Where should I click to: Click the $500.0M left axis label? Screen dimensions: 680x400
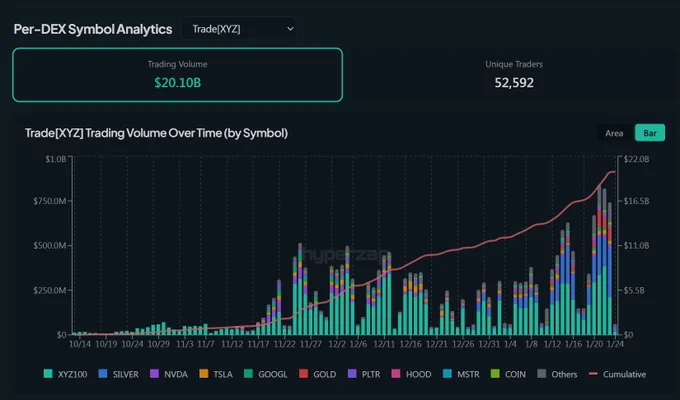[50, 246]
